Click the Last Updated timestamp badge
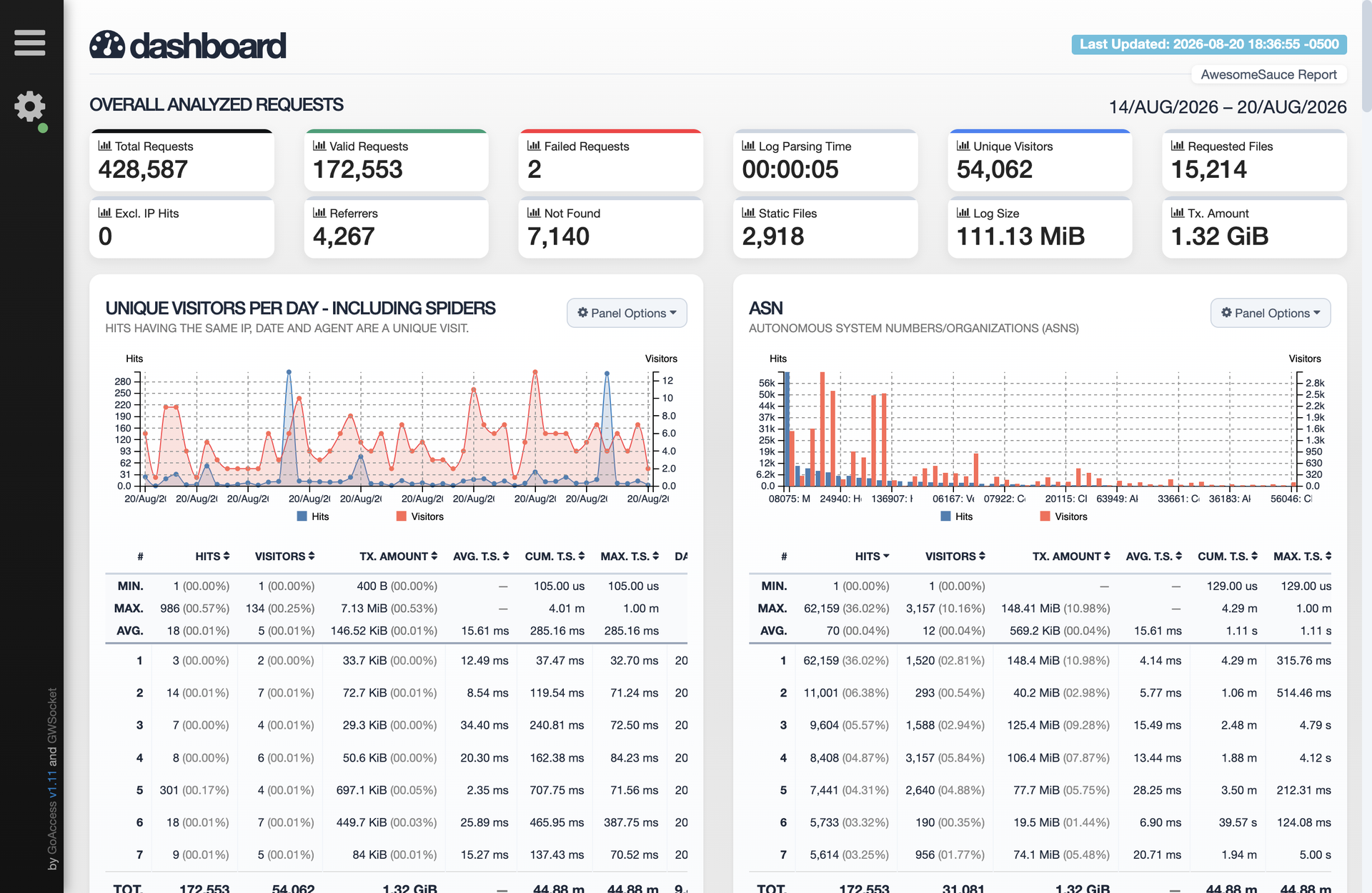 tap(1209, 44)
